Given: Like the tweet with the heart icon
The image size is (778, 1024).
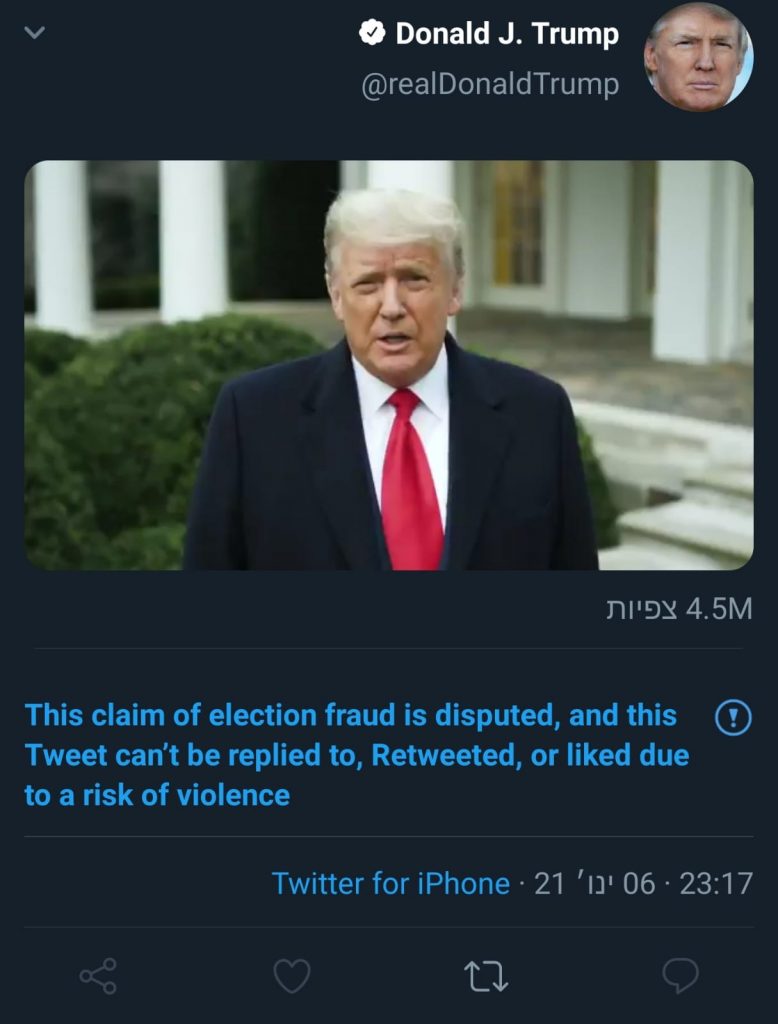Looking at the screenshot, I should coord(292,975).
